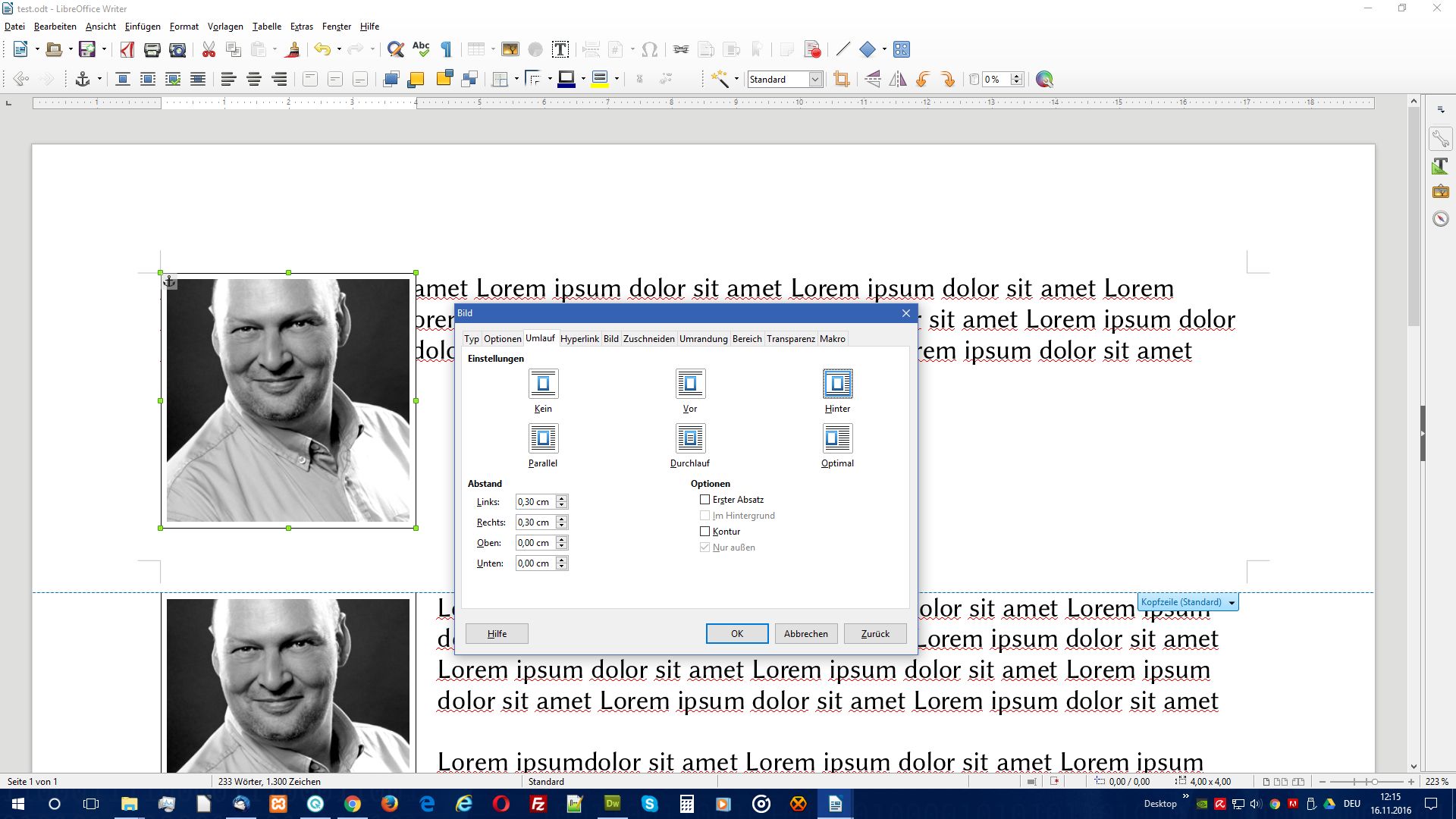Open the Format menu
This screenshot has height=819, width=1456.
click(x=184, y=27)
